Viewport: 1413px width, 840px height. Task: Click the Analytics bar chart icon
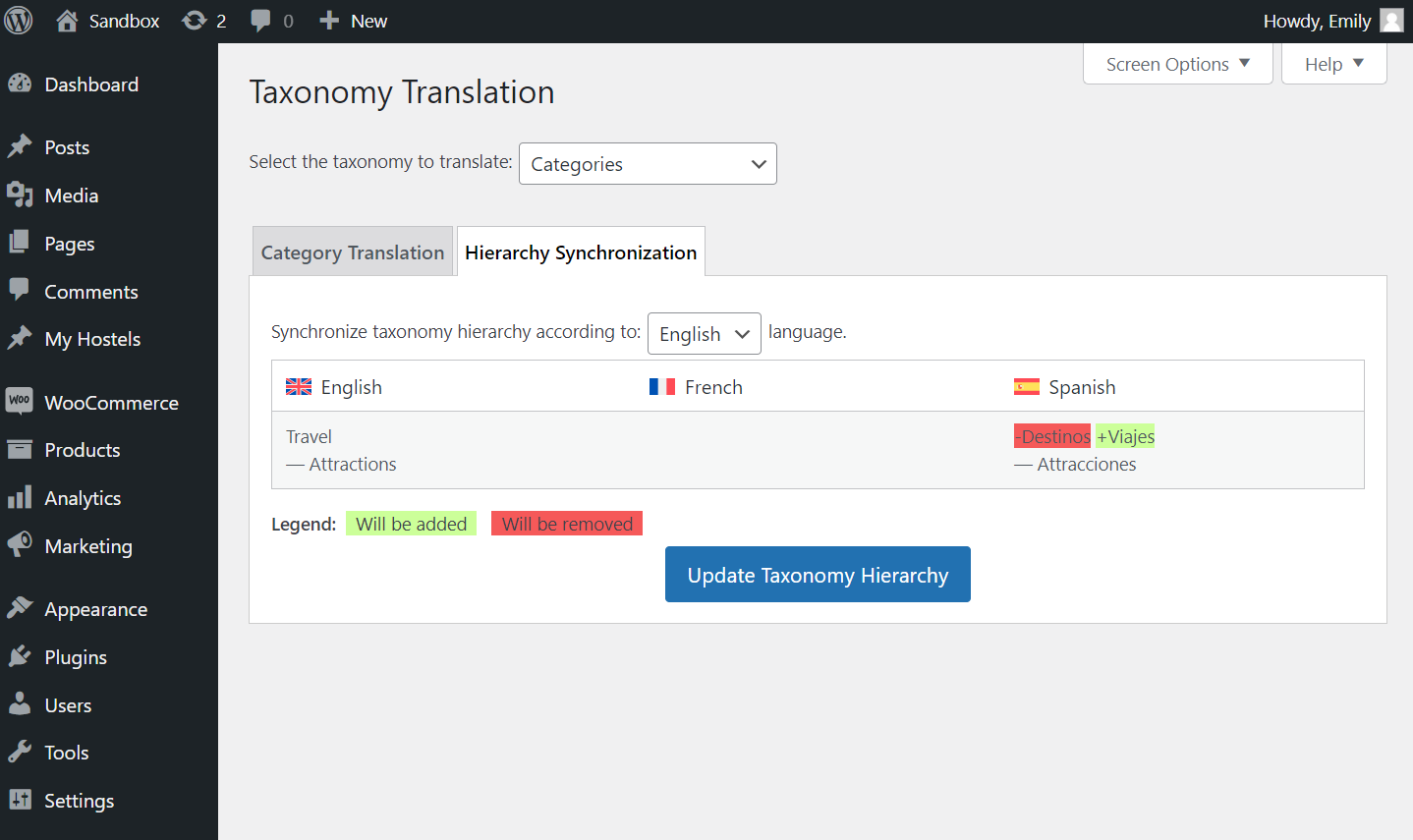(x=20, y=498)
